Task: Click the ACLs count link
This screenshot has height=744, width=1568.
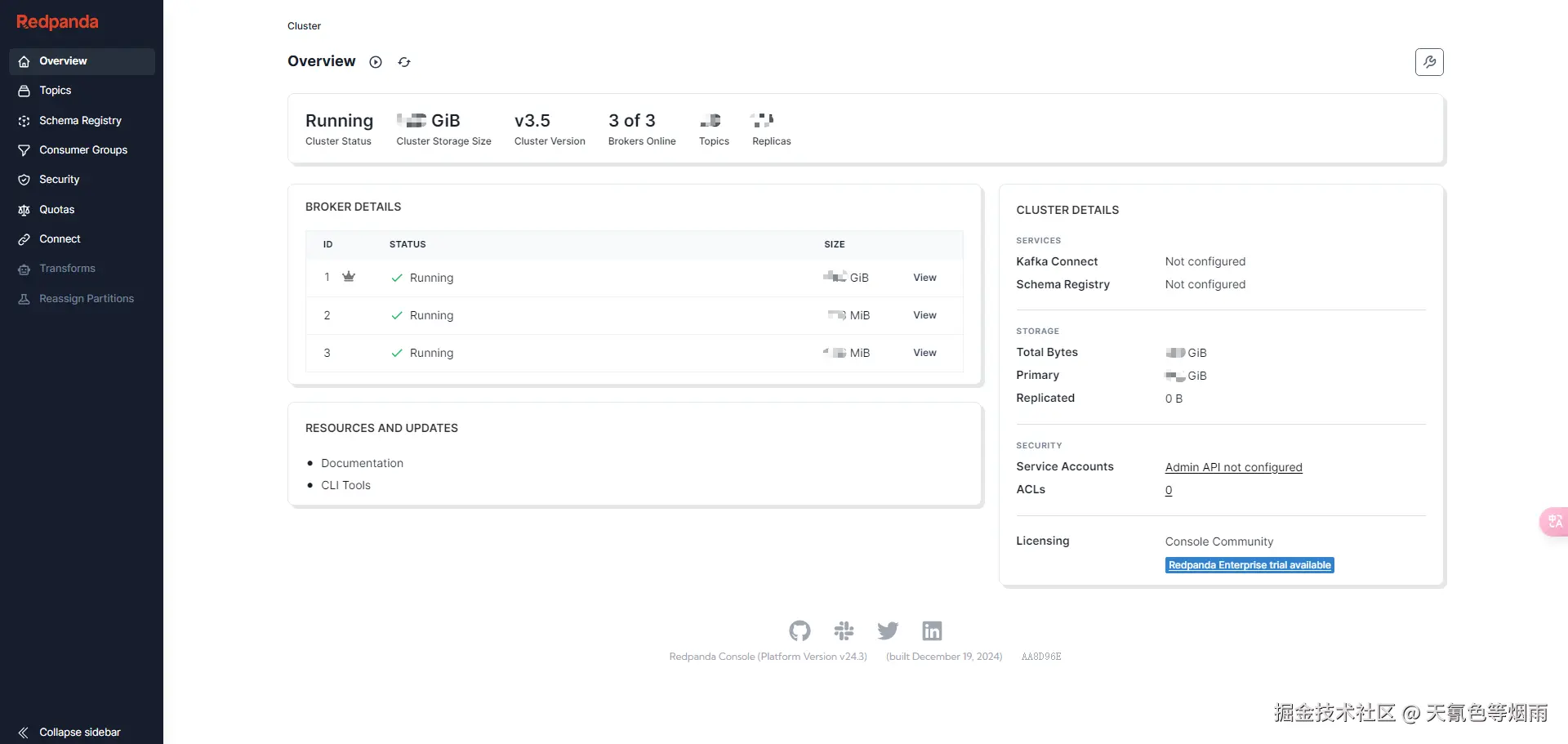Action: coord(1169,490)
